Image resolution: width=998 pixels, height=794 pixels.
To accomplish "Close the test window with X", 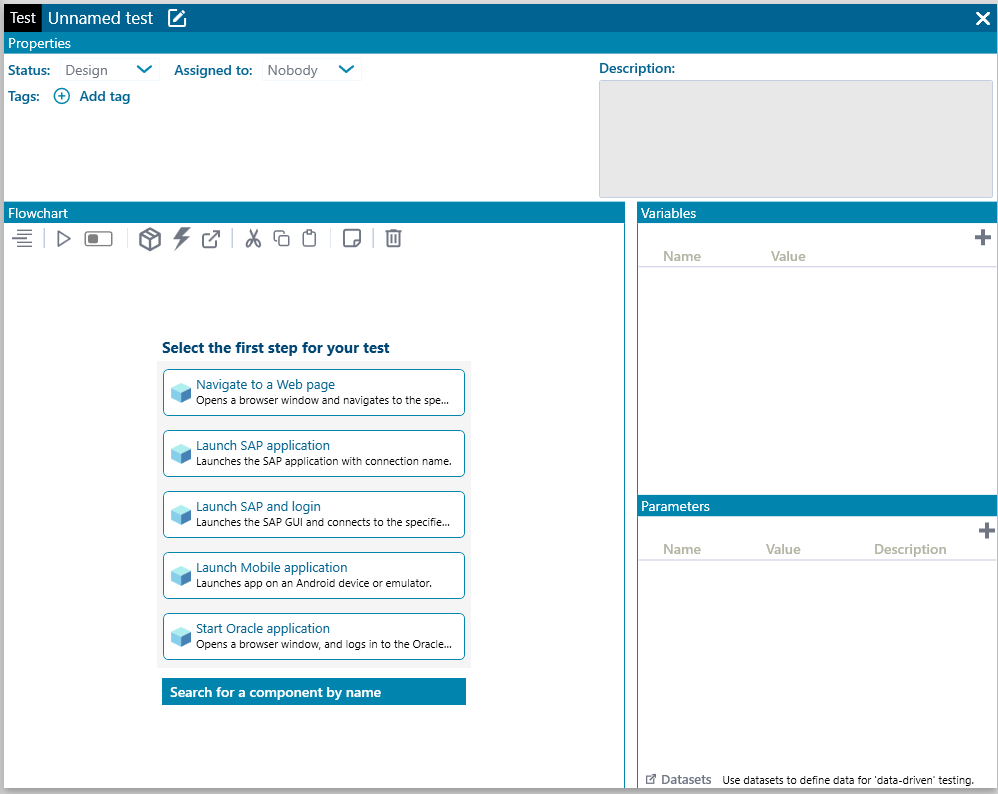I will 983,18.
